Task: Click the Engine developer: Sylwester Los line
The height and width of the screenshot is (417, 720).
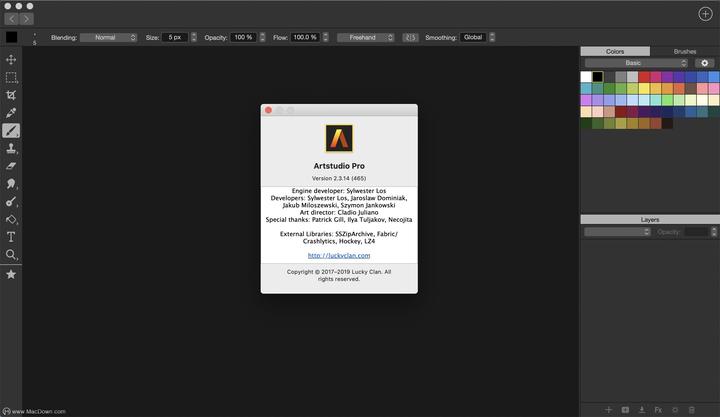Action: 339,191
